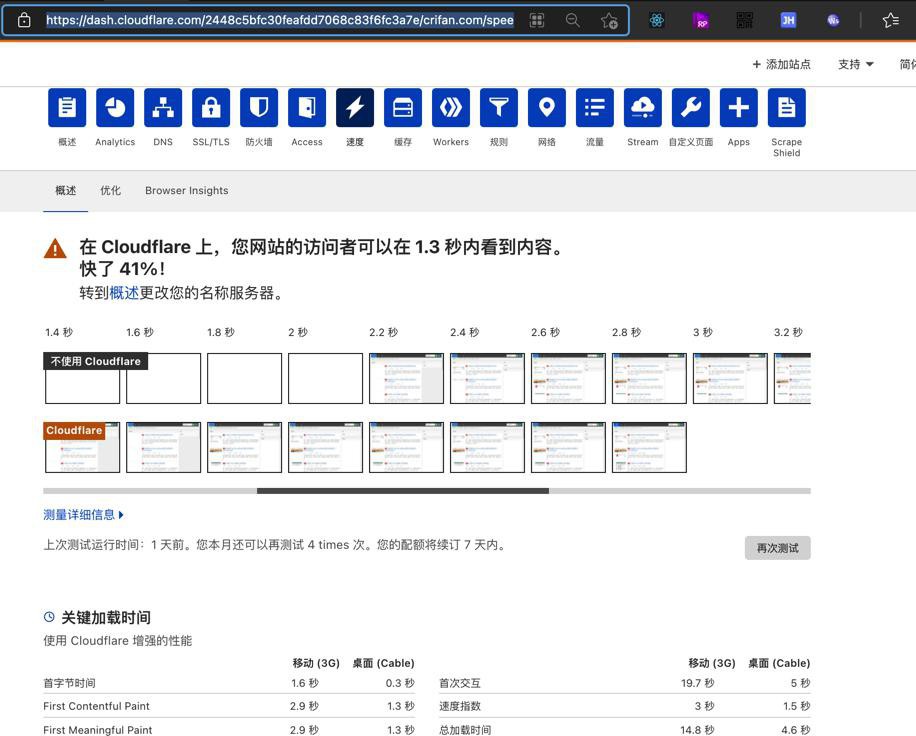Click the First Contentful Paint row label
The image size is (916, 736).
tap(96, 706)
